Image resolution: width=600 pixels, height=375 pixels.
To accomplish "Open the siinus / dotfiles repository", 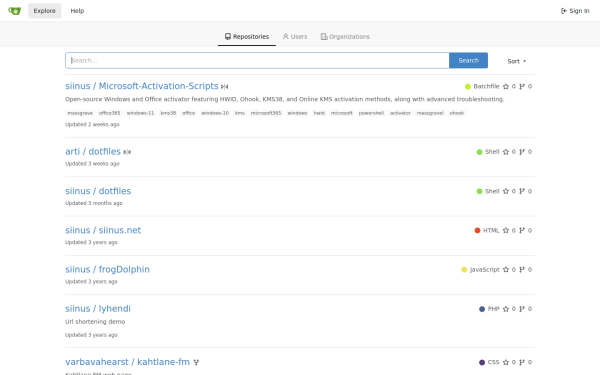I will [x=98, y=191].
